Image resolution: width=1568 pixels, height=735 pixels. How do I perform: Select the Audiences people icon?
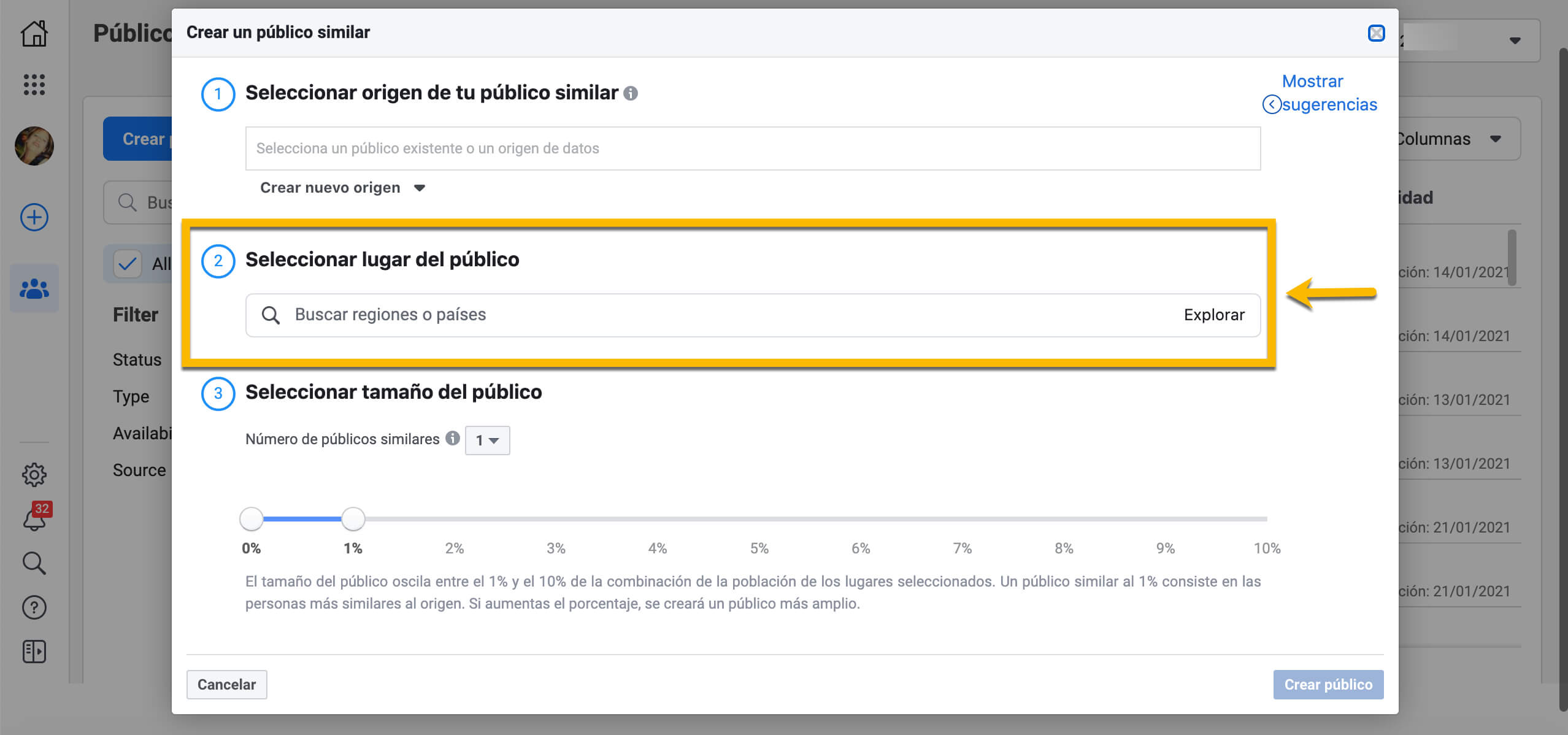tap(34, 288)
